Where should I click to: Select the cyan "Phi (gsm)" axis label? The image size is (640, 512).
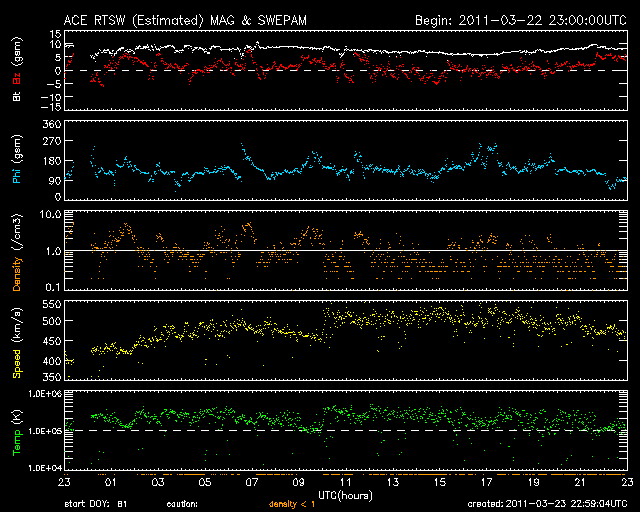tap(17, 159)
